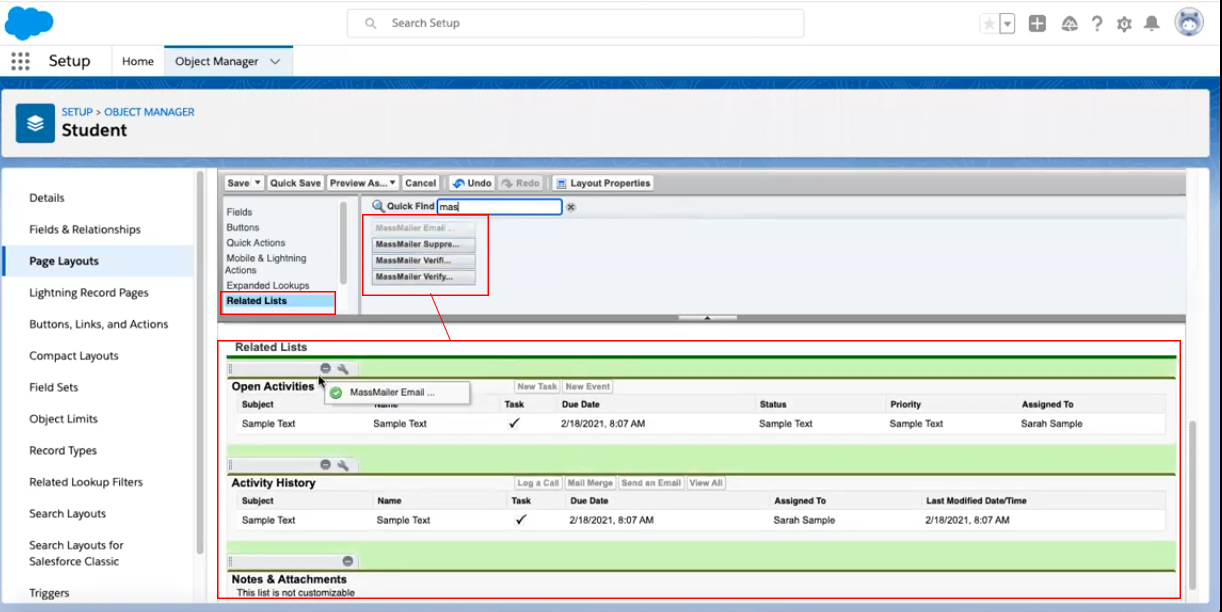The height and width of the screenshot is (612, 1222).
Task: Open the favorites list dropdown arrow
Action: [1007, 23]
